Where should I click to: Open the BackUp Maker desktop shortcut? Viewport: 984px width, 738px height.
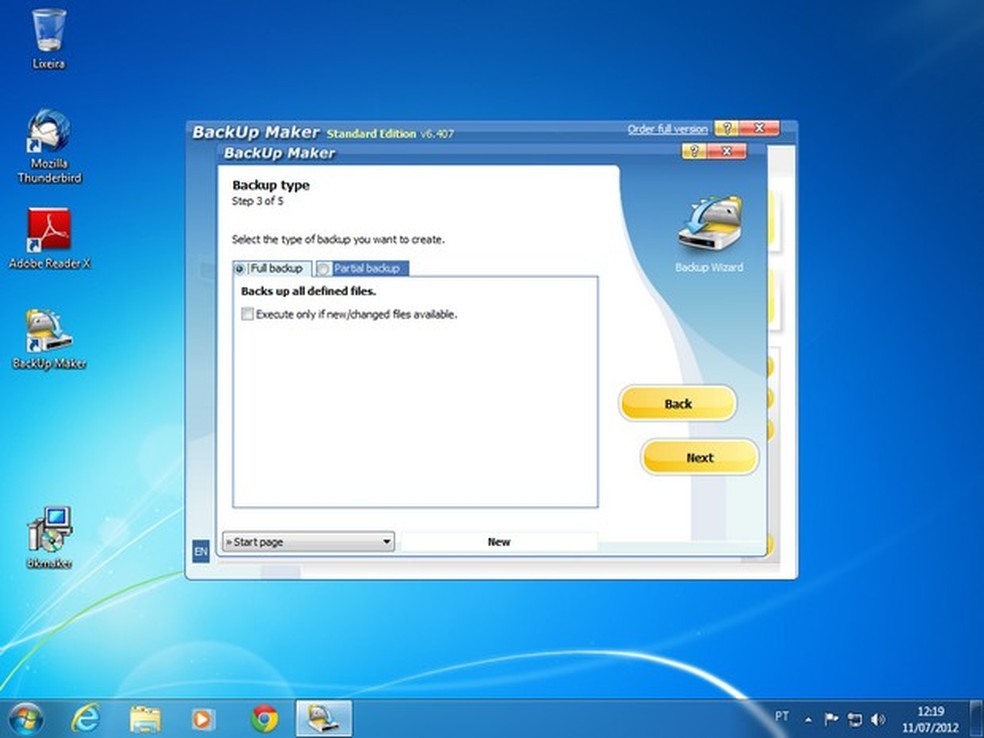[x=48, y=332]
